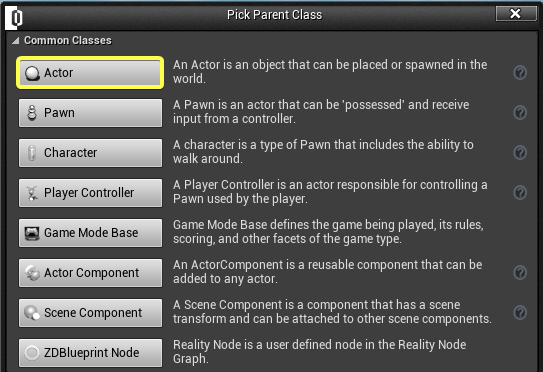Click the Game Mode Base monitor icon
This screenshot has height=372, width=543.
click(x=32, y=233)
